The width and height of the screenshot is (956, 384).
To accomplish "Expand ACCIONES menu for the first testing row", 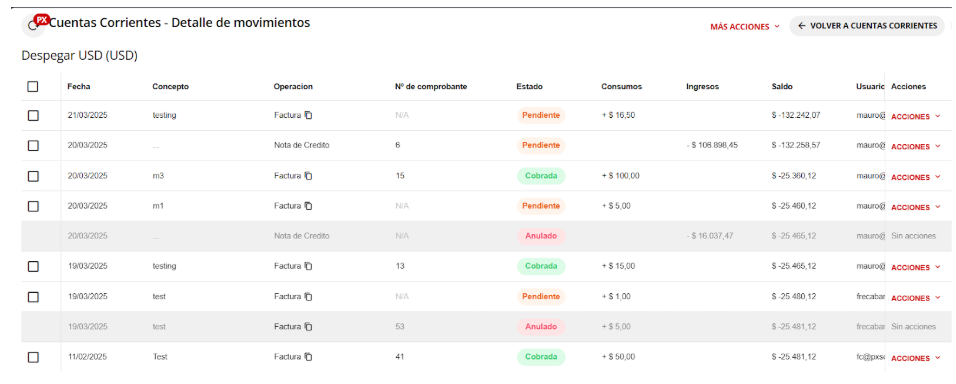I will tap(915, 116).
